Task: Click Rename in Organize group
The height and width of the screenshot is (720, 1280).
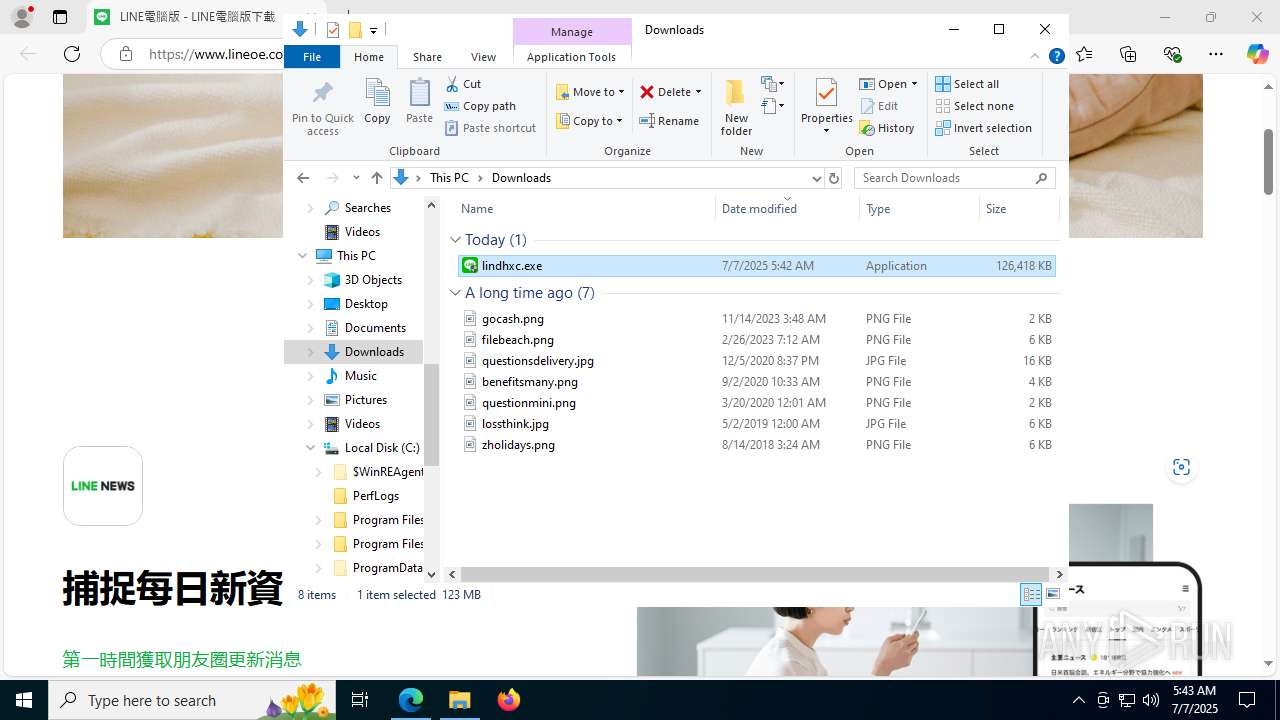Action: [x=669, y=121]
